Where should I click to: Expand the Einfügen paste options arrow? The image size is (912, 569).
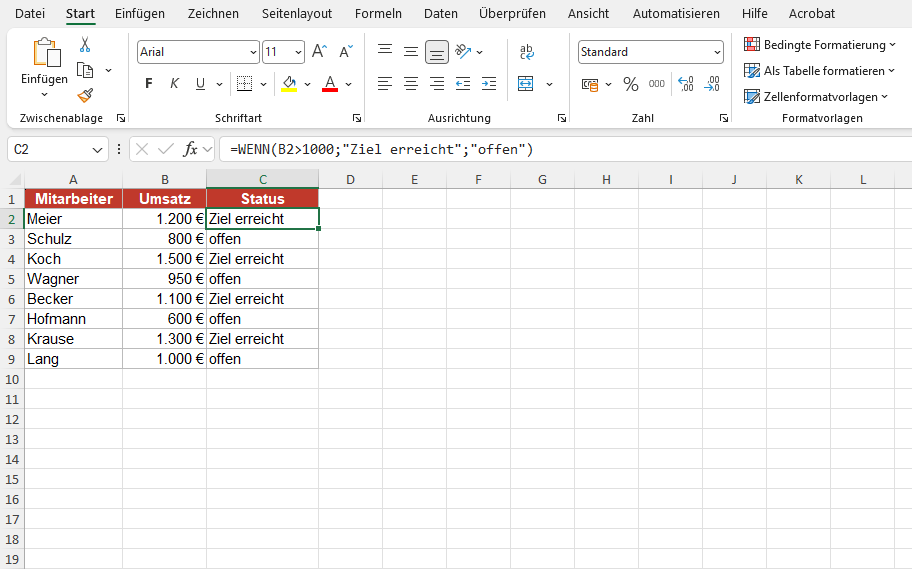(44, 94)
